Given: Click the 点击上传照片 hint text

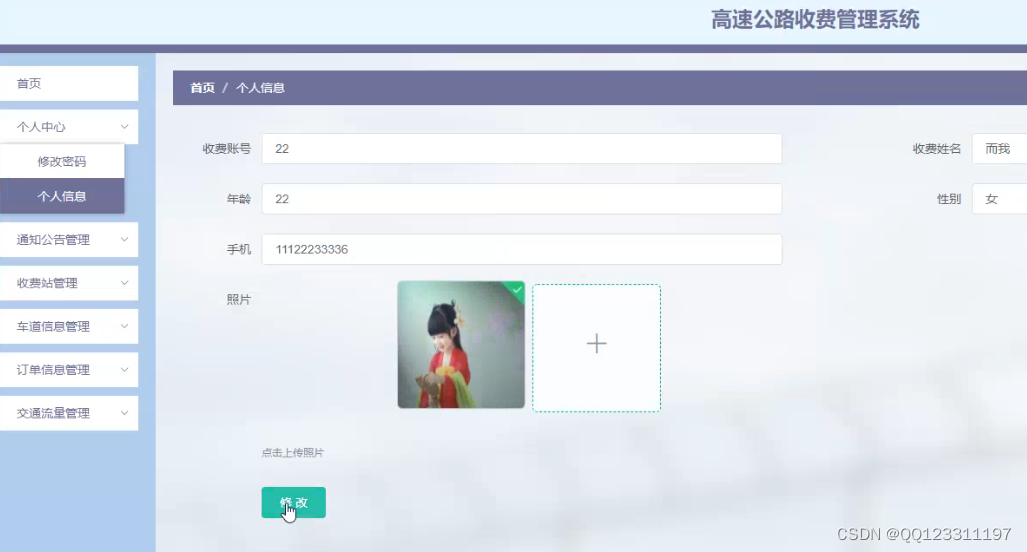Looking at the screenshot, I should coord(293,452).
